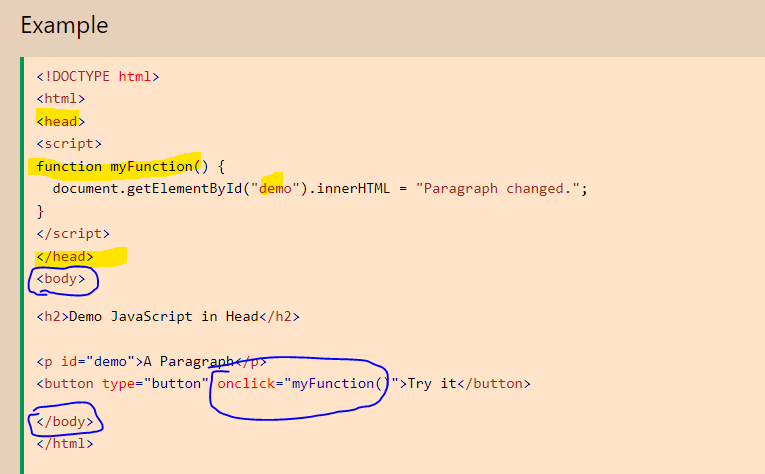Select the opening <script> tag
765x474 pixels.
click(x=69, y=144)
